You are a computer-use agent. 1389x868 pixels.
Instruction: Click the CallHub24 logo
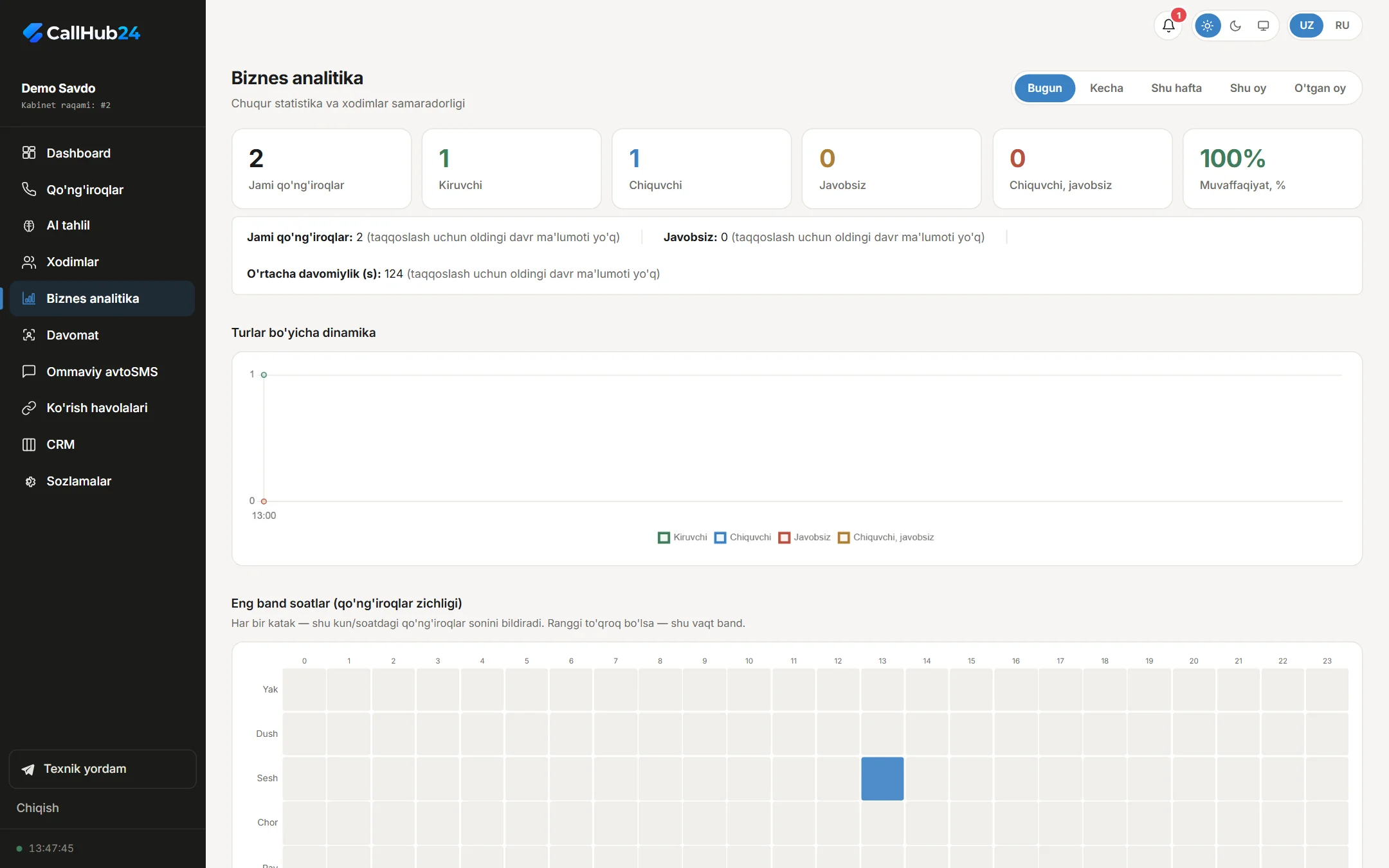point(81,33)
